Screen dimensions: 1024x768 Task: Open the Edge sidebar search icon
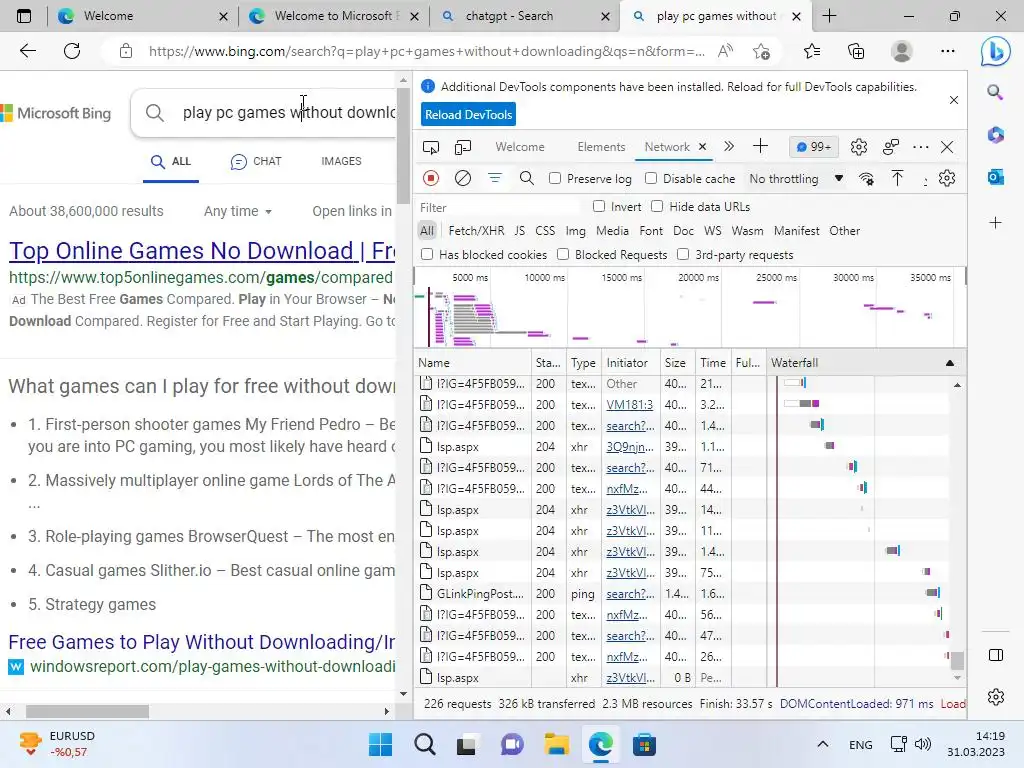click(995, 92)
